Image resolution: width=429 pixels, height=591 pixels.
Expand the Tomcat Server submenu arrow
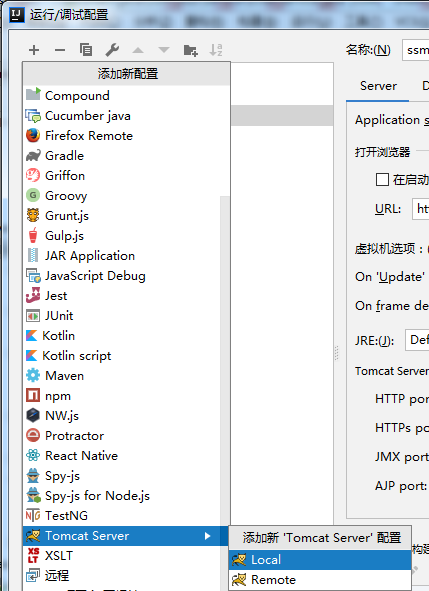pos(207,536)
